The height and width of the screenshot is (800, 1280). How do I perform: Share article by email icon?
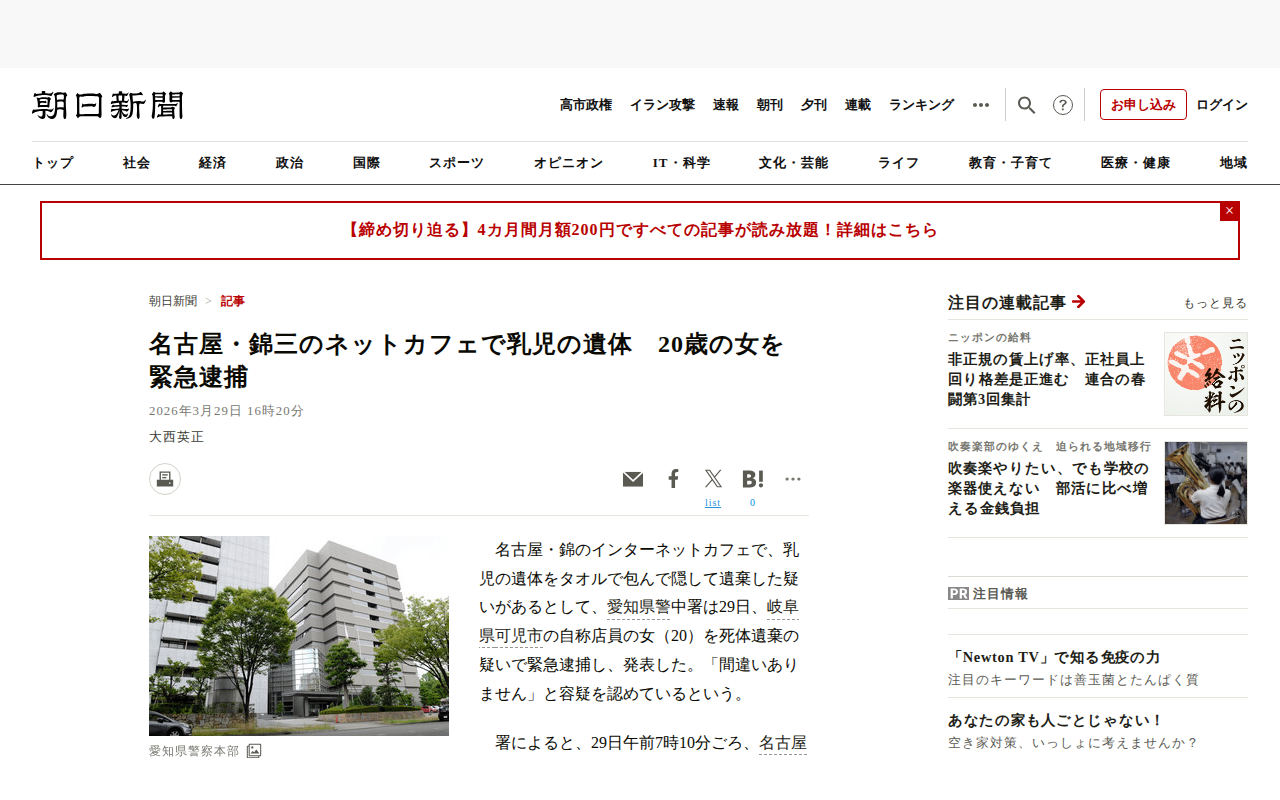tap(633, 479)
